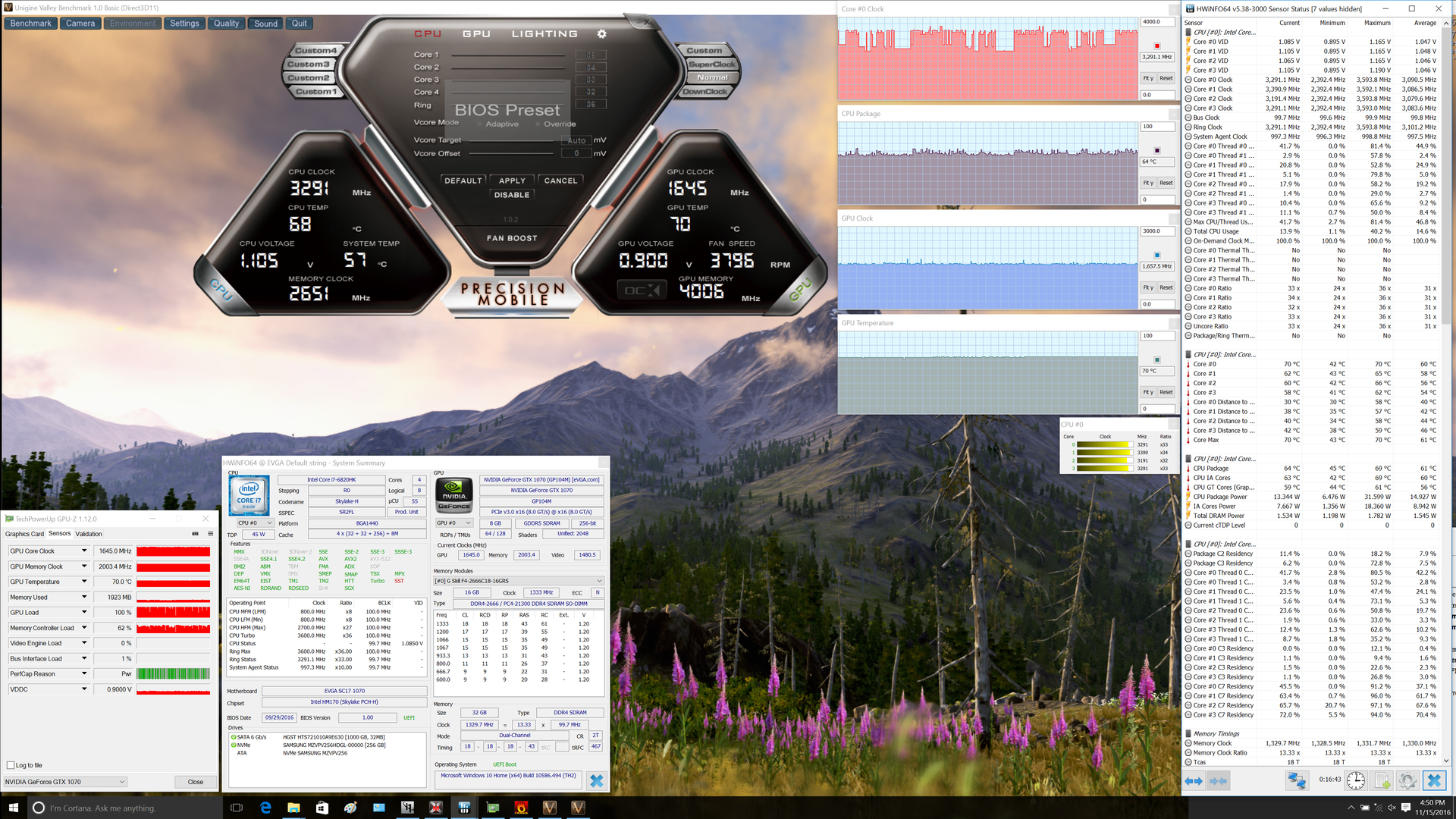Click DEFAULT button in Precision Mobile

point(463,180)
